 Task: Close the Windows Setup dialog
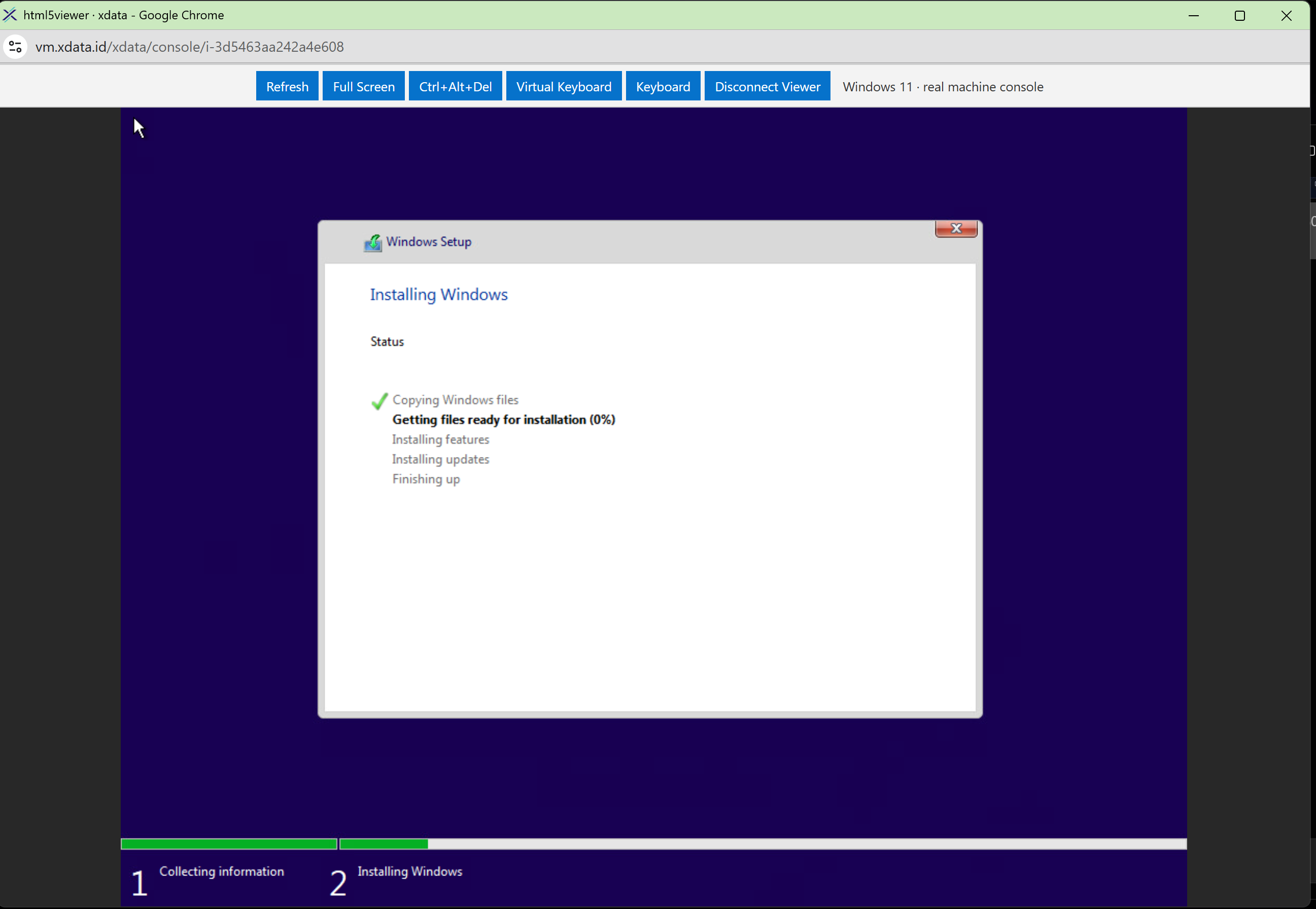(x=956, y=228)
